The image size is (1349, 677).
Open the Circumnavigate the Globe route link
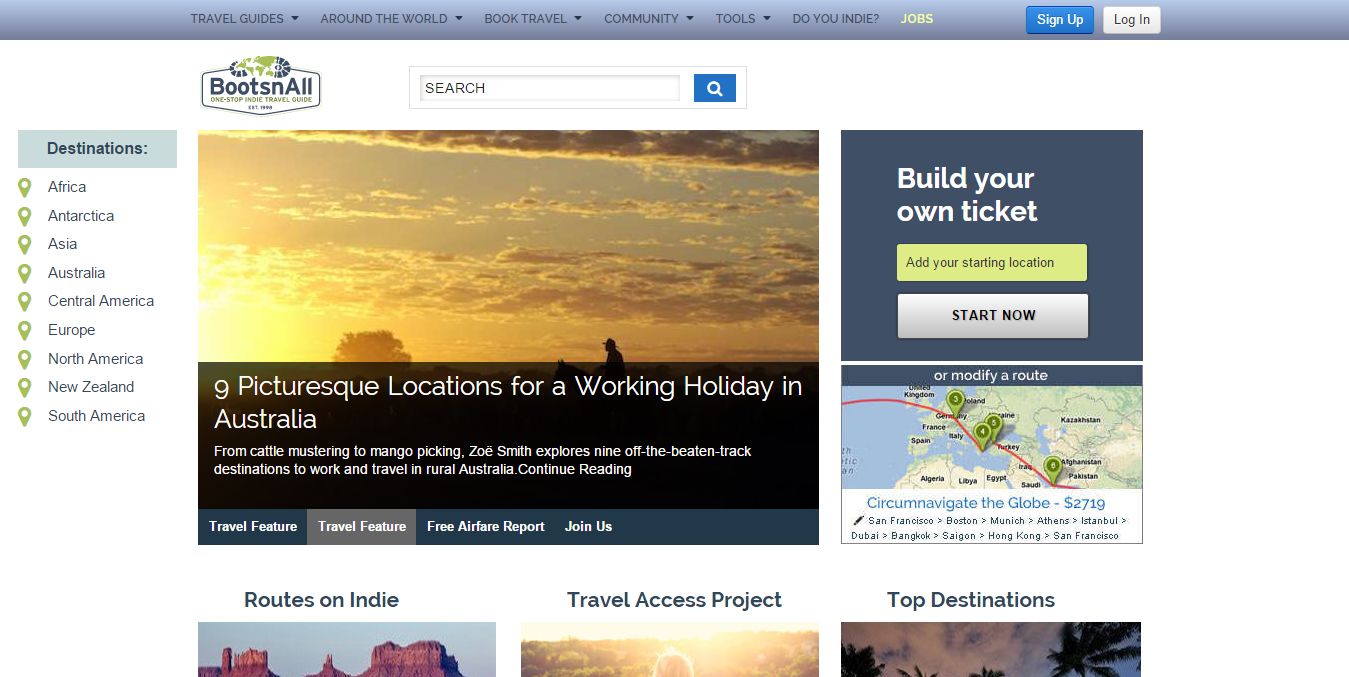coord(986,503)
